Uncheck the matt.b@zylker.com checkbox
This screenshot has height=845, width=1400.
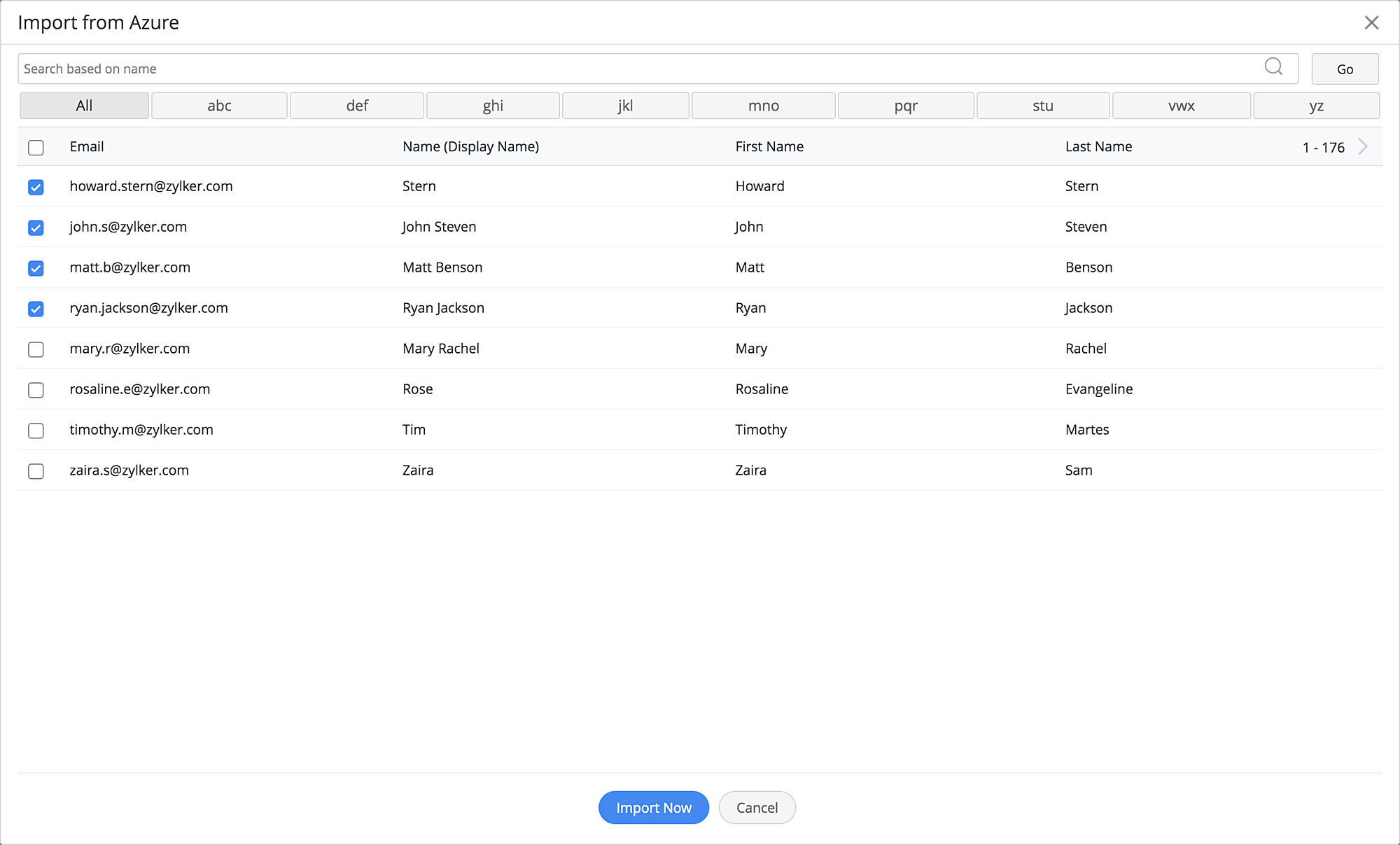(36, 268)
